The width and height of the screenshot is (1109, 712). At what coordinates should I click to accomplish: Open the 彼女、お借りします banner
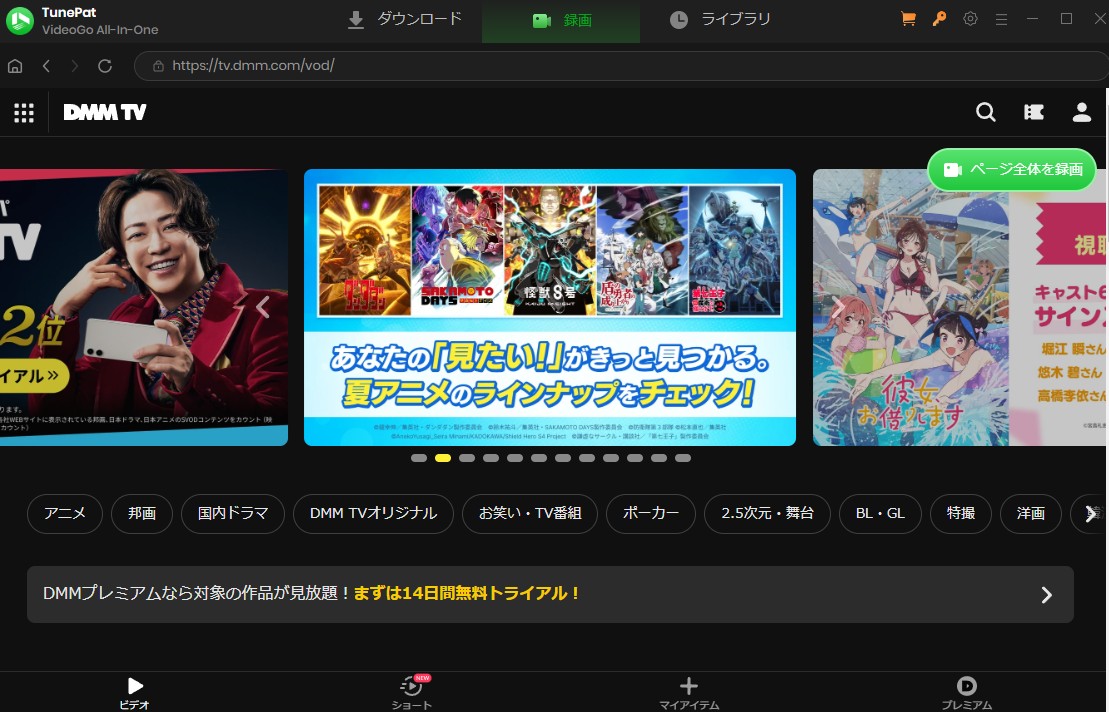960,308
